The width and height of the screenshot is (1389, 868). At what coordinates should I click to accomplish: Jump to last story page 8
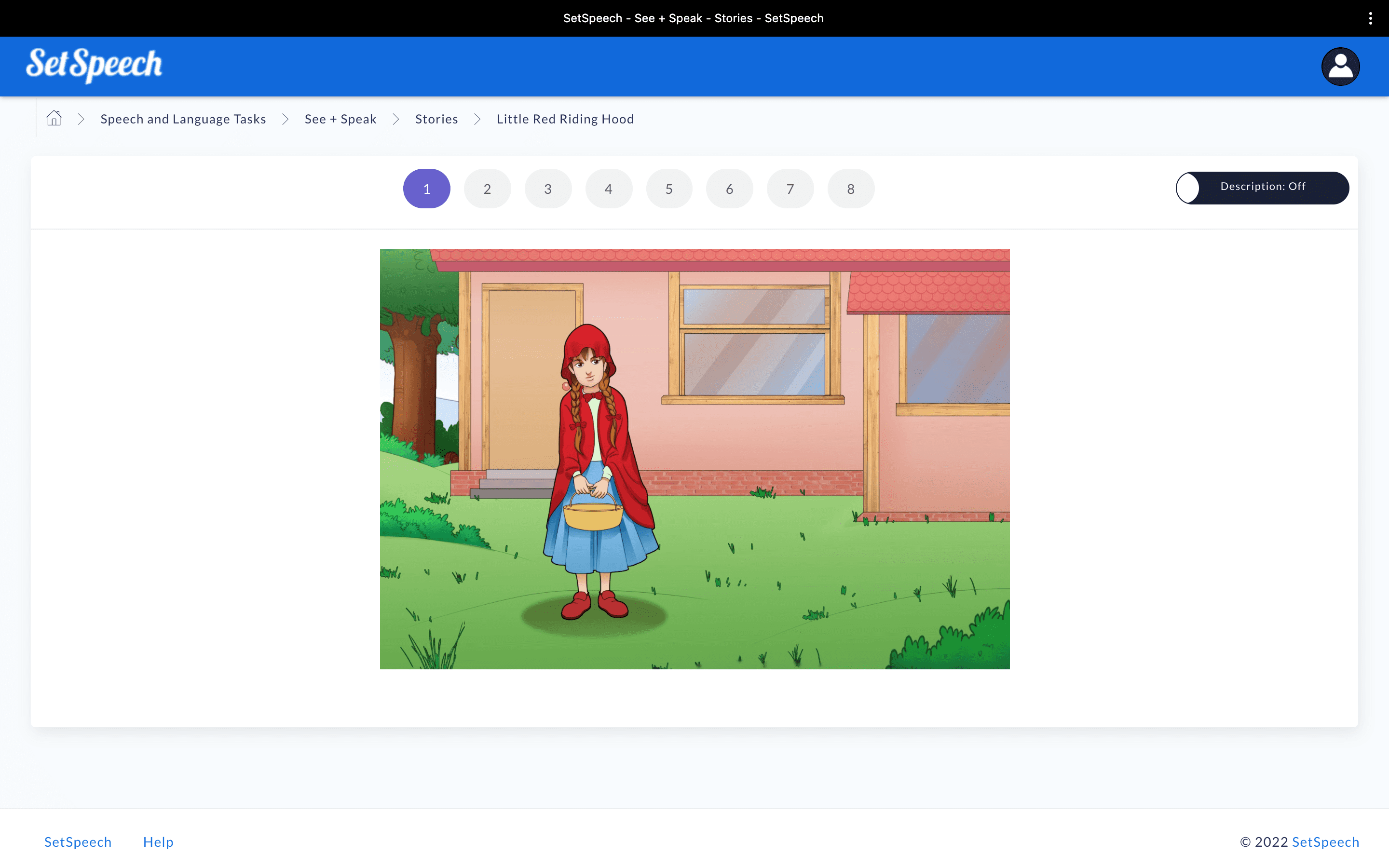[851, 189]
